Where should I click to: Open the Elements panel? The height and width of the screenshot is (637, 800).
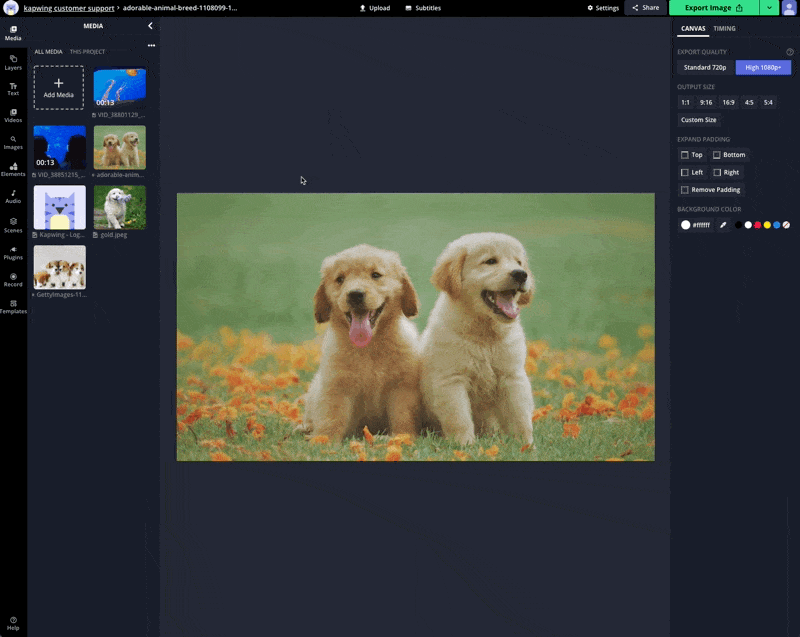pyautogui.click(x=13, y=170)
